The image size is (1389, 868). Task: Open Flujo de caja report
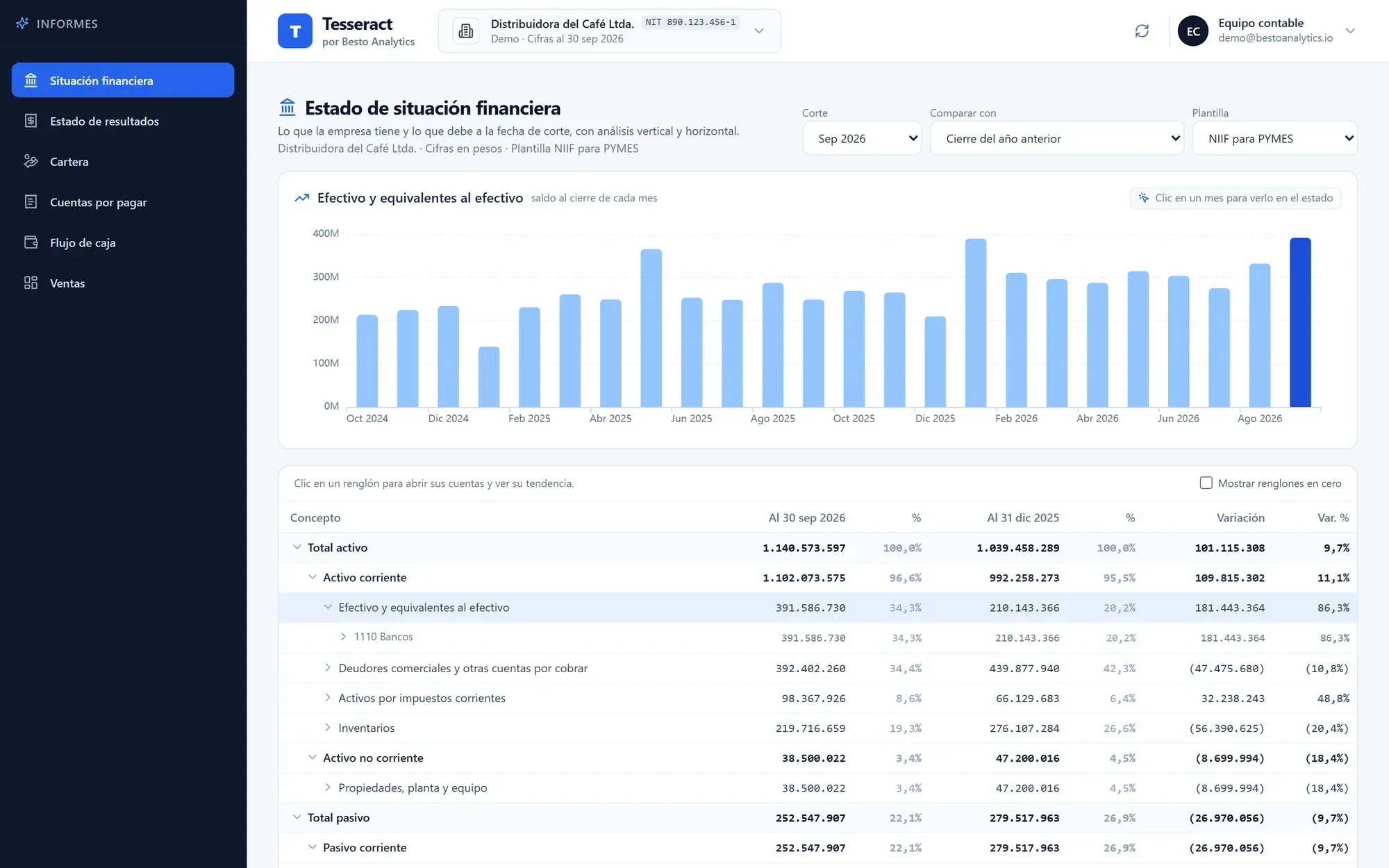tap(123, 242)
